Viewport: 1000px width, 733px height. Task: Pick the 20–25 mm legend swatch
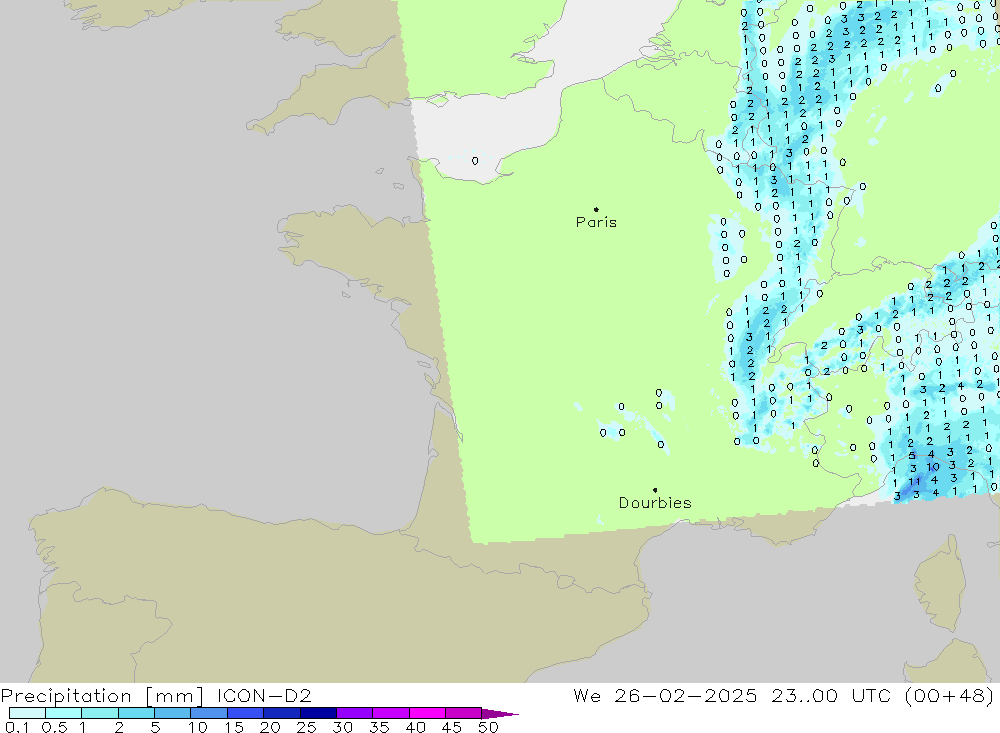click(x=281, y=713)
